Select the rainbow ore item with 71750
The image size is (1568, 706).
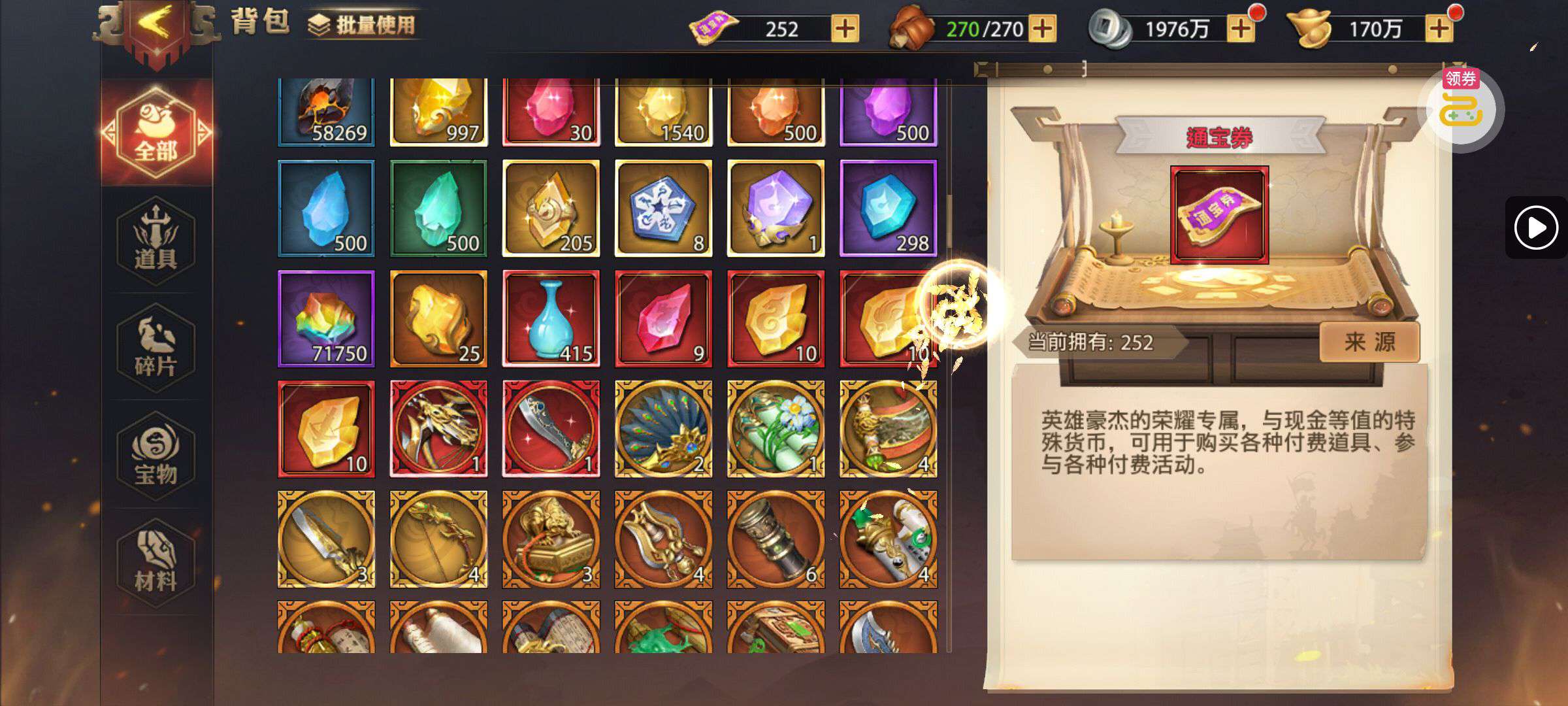(326, 319)
